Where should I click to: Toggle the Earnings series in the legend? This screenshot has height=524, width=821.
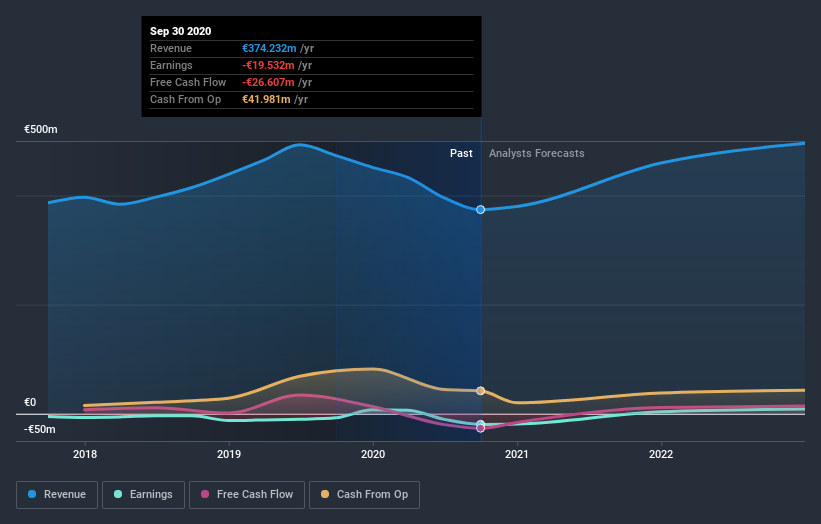[x=143, y=495]
